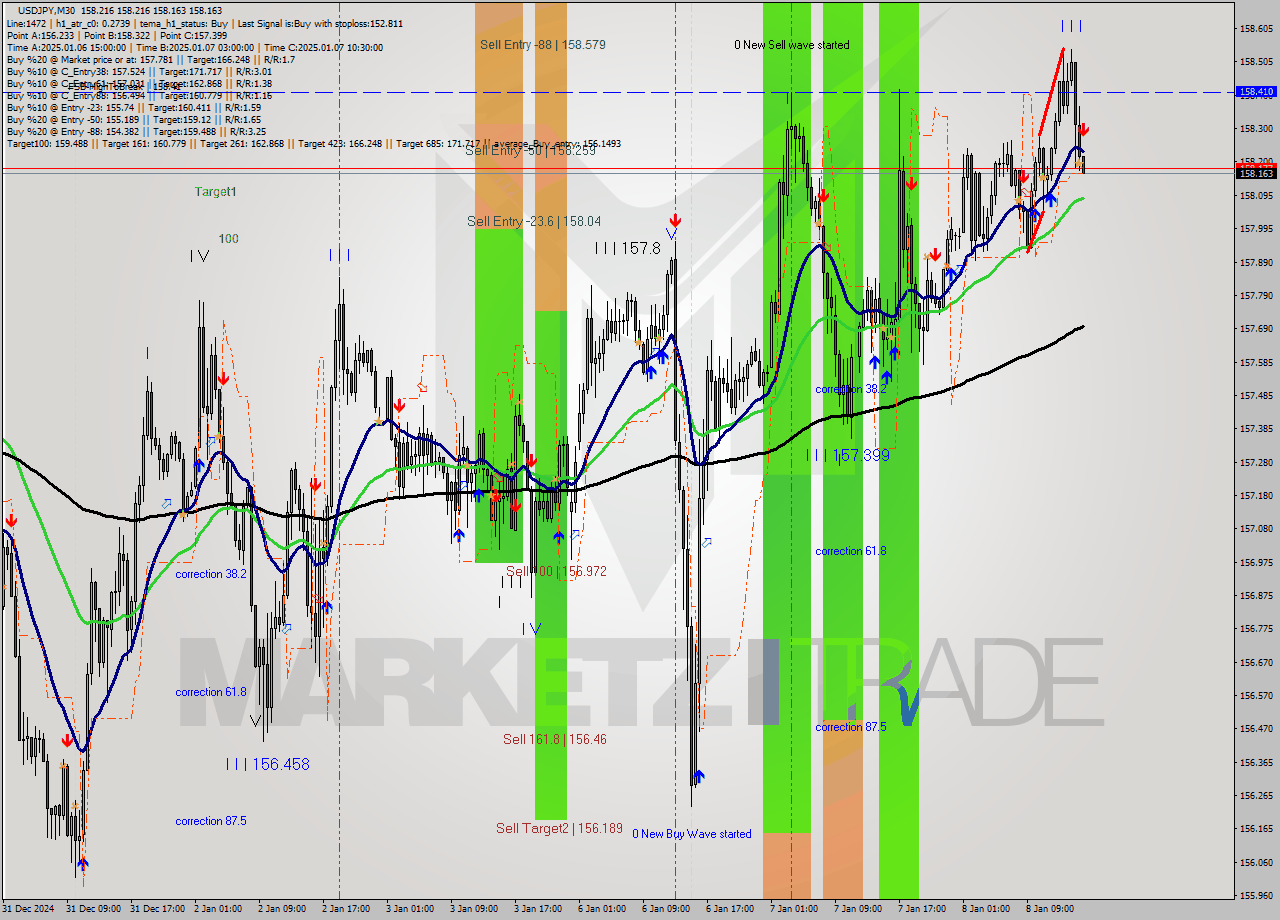Image resolution: width=1280 pixels, height=920 pixels.
Task: Select the 157.995 price axis value
Action: coord(1257,228)
